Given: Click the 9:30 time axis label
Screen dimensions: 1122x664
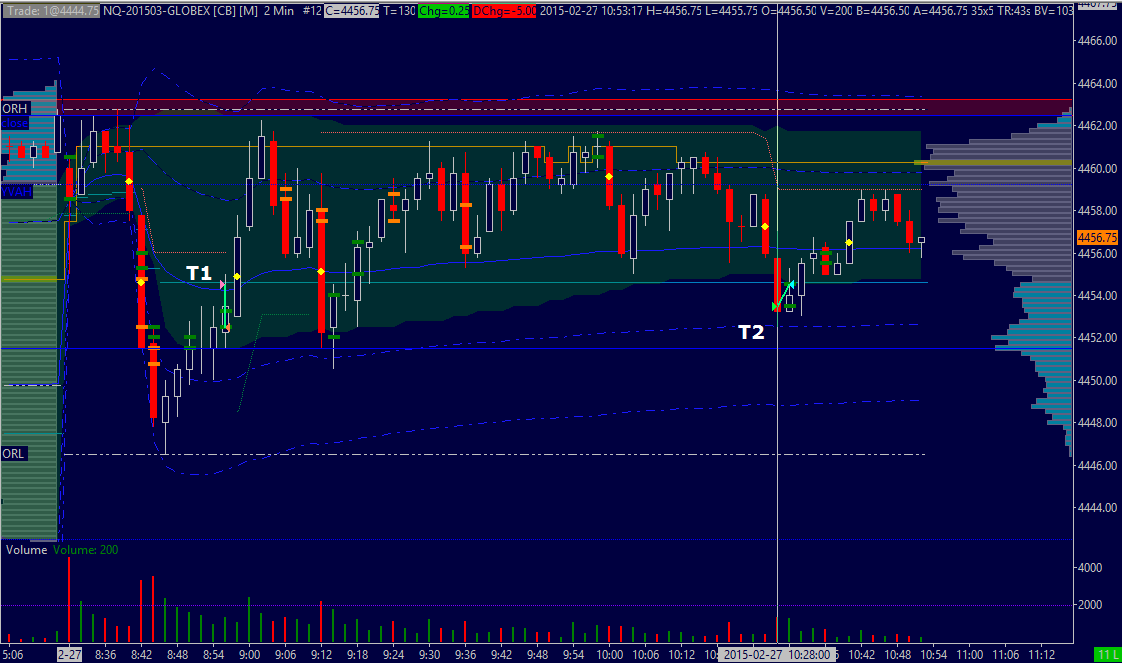Looking at the screenshot, I should (429, 654).
